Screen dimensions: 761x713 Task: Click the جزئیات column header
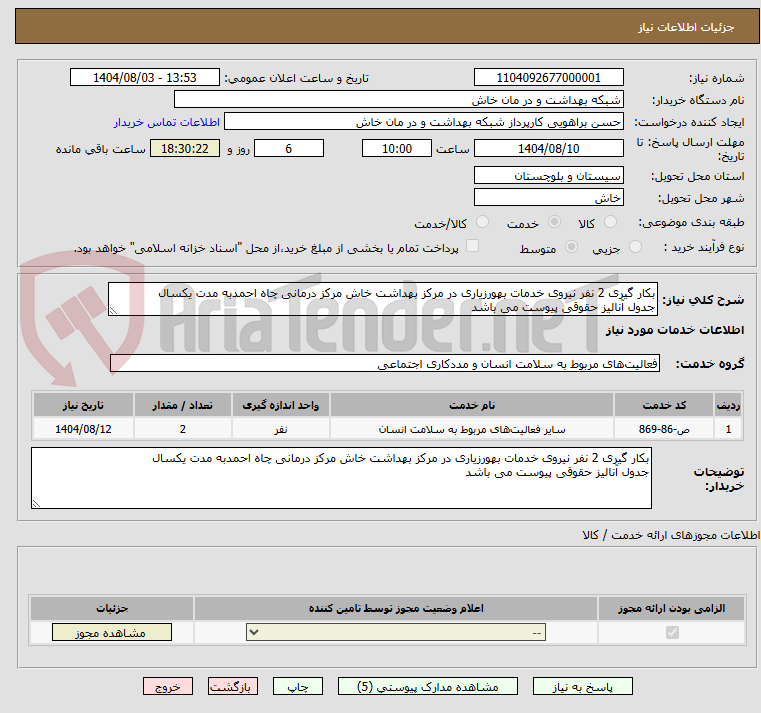pyautogui.click(x=112, y=608)
